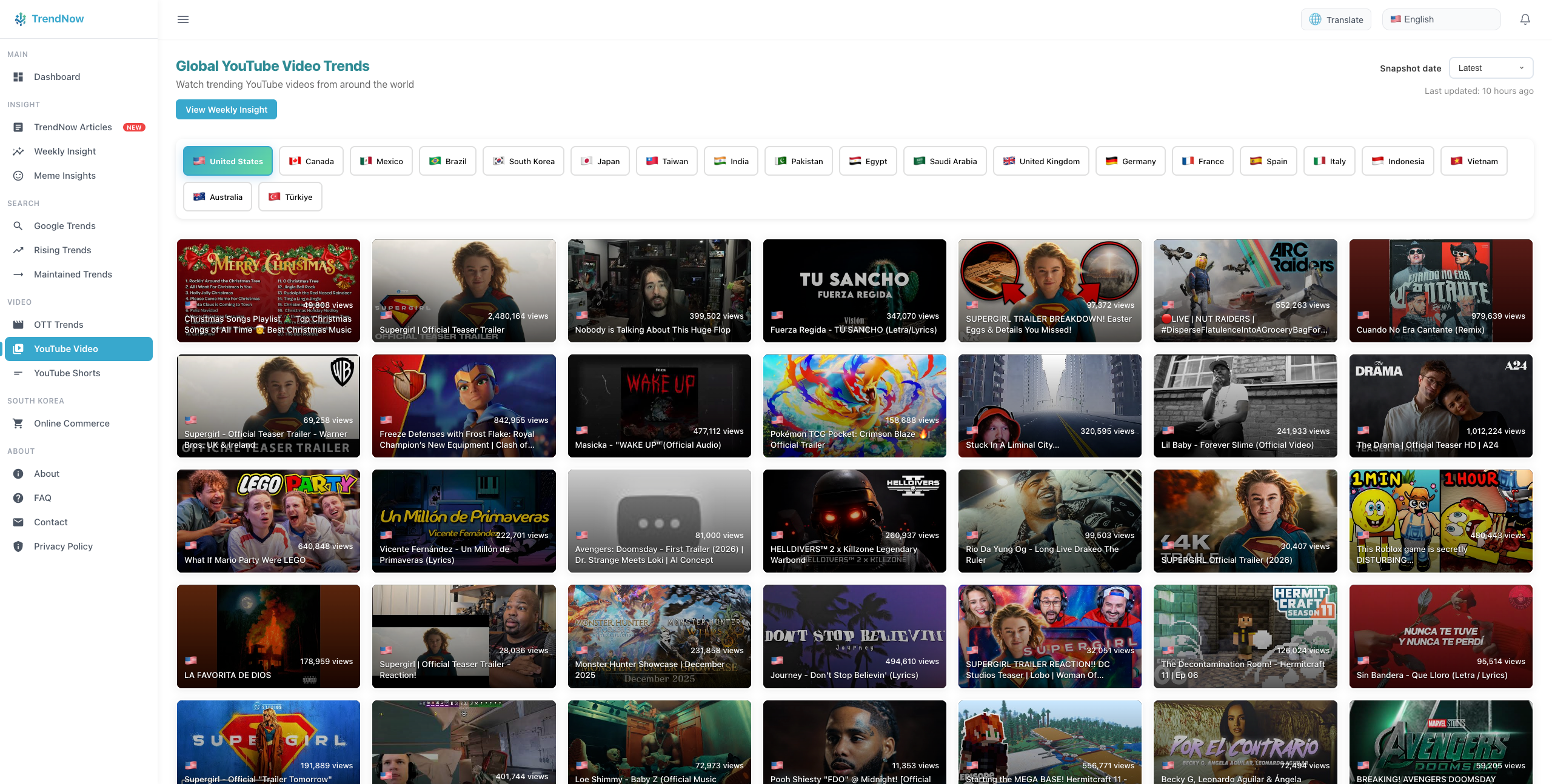Image resolution: width=1552 pixels, height=784 pixels.
Task: Click the View Weekly Insight button
Action: coord(226,109)
